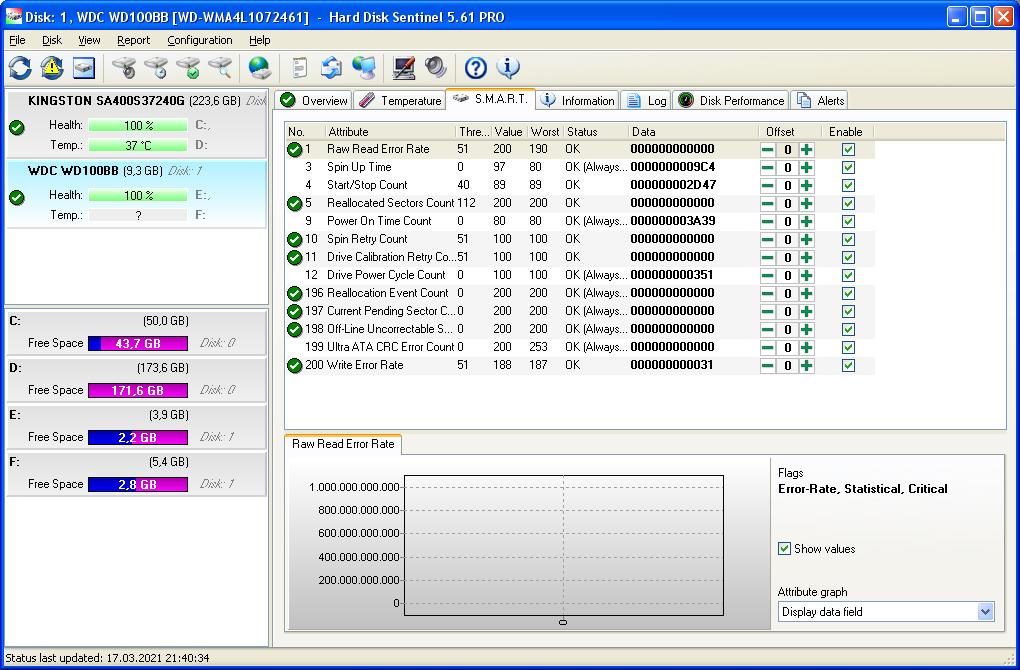
Task: Open the Configuration menu
Action: click(x=200, y=40)
